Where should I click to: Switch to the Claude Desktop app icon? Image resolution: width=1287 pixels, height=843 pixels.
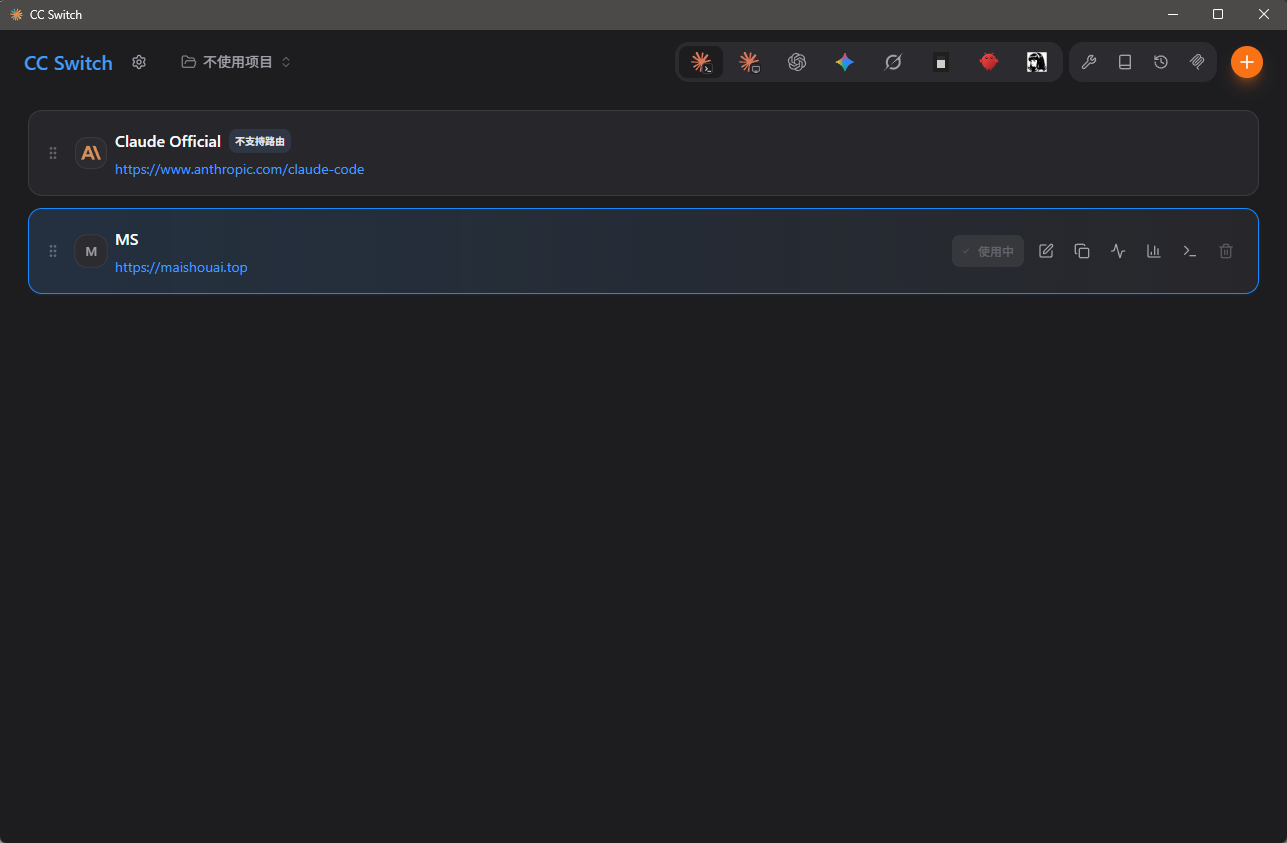tap(749, 62)
